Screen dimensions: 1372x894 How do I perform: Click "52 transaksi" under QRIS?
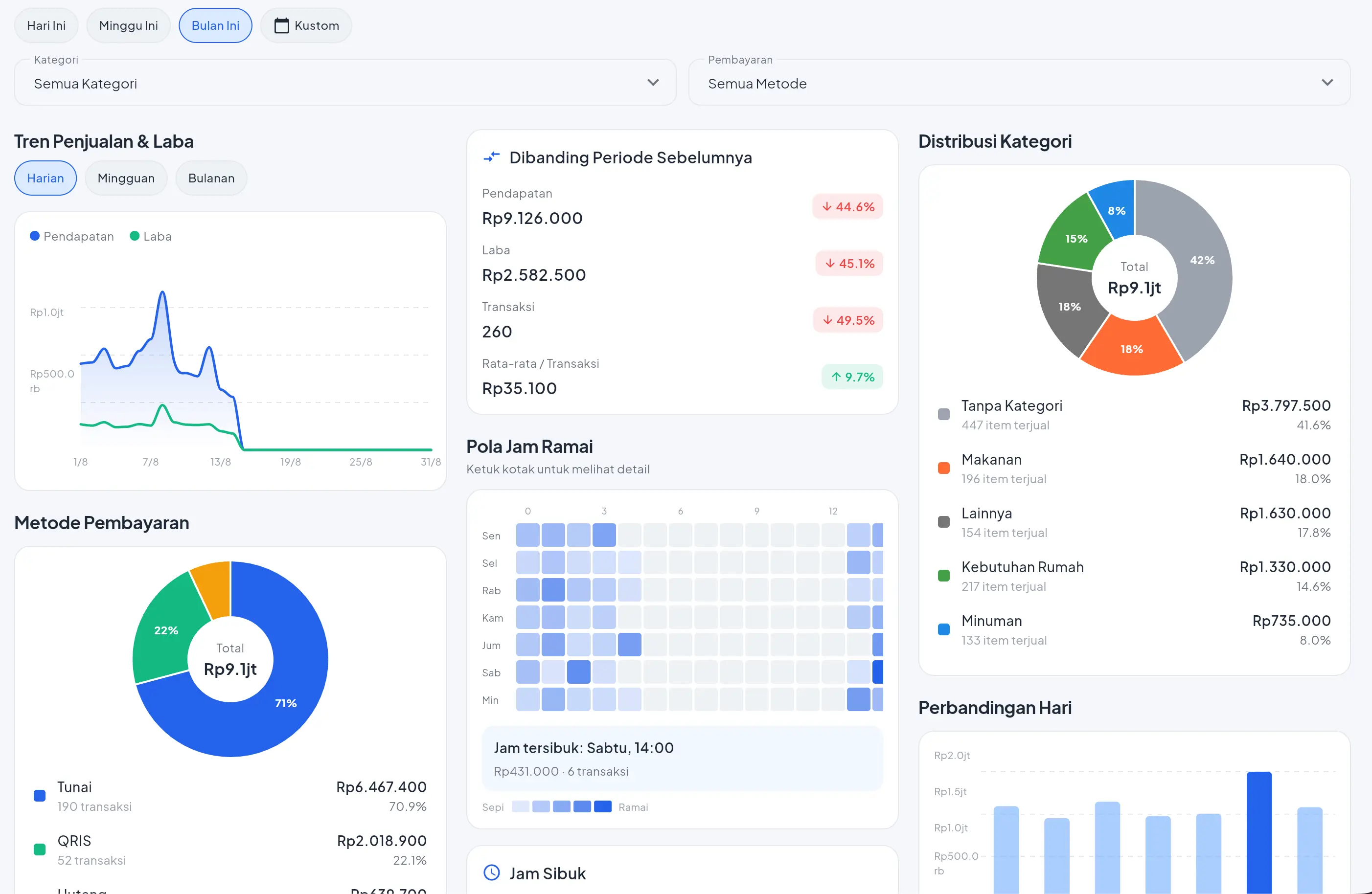[x=91, y=860]
